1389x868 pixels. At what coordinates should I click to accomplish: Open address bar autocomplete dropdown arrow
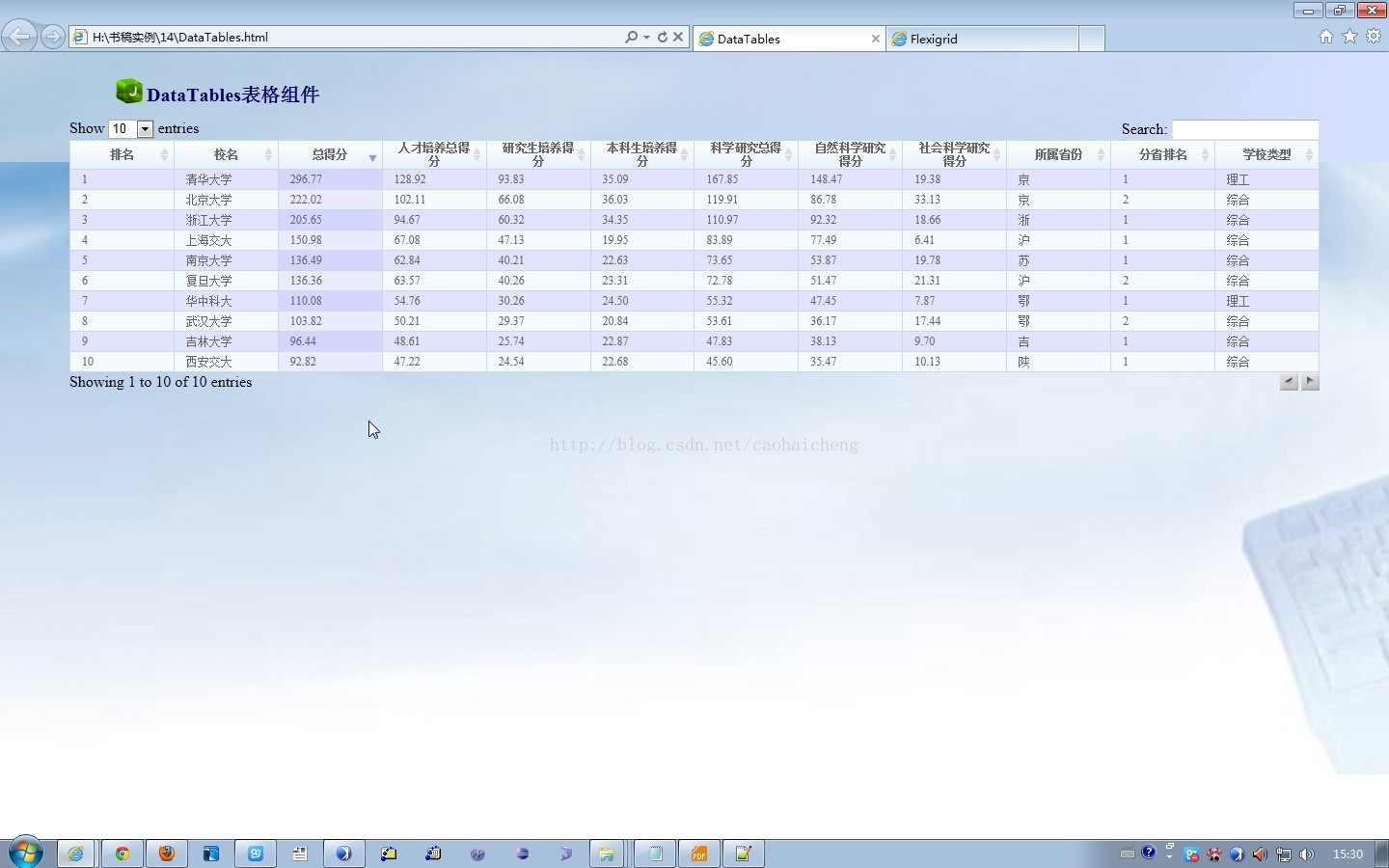coord(646,37)
